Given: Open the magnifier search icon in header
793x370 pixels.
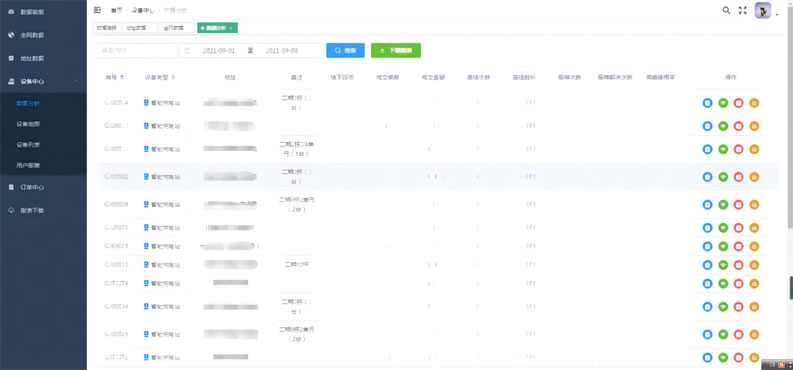Looking at the screenshot, I should (726, 10).
